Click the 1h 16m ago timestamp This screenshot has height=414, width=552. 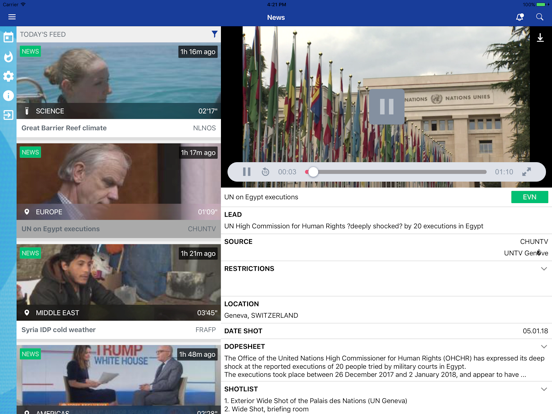[x=198, y=52]
